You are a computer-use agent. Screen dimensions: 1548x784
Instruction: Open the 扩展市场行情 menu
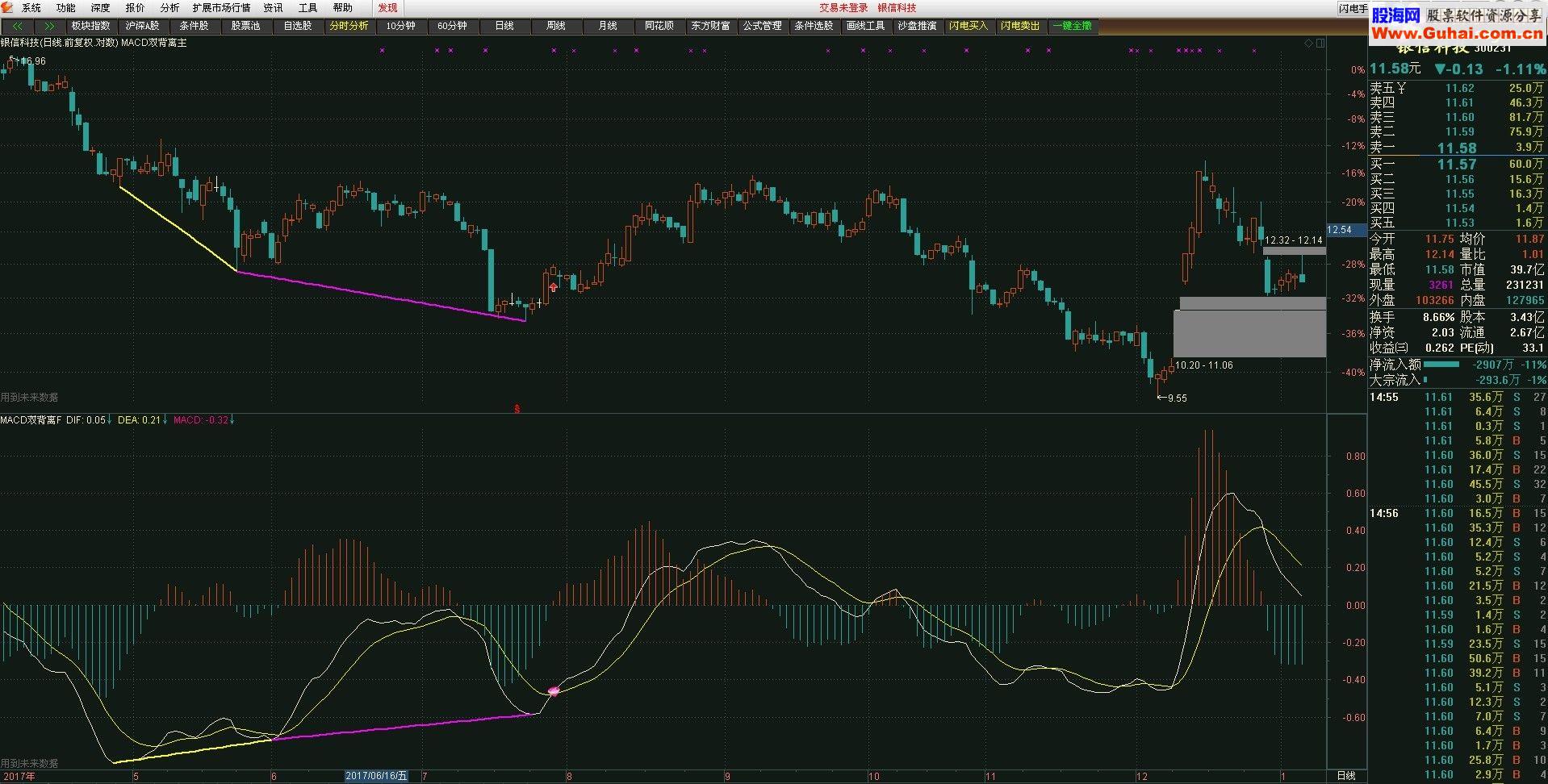pyautogui.click(x=222, y=7)
